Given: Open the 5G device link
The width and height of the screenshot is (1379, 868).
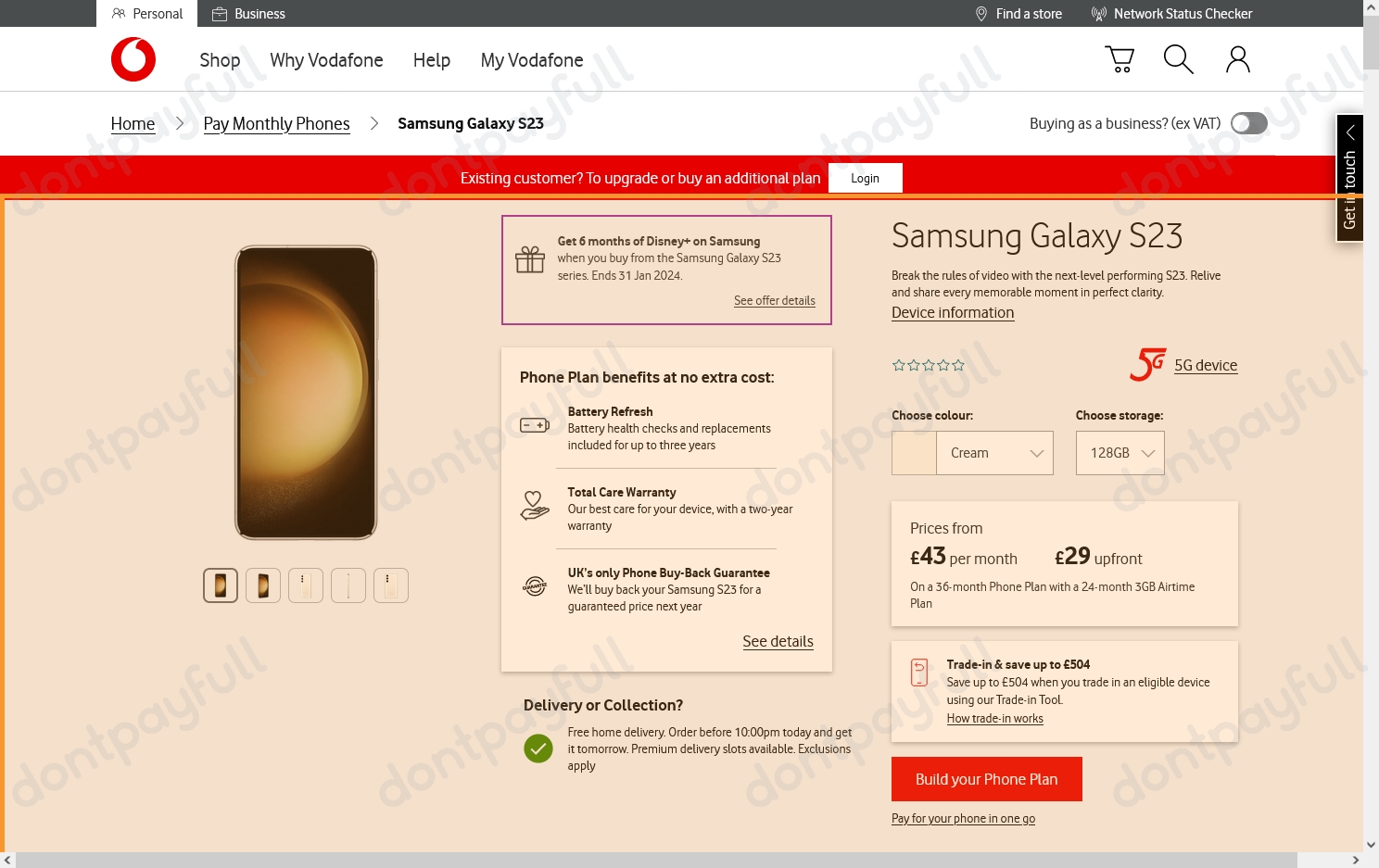Looking at the screenshot, I should (1206, 365).
